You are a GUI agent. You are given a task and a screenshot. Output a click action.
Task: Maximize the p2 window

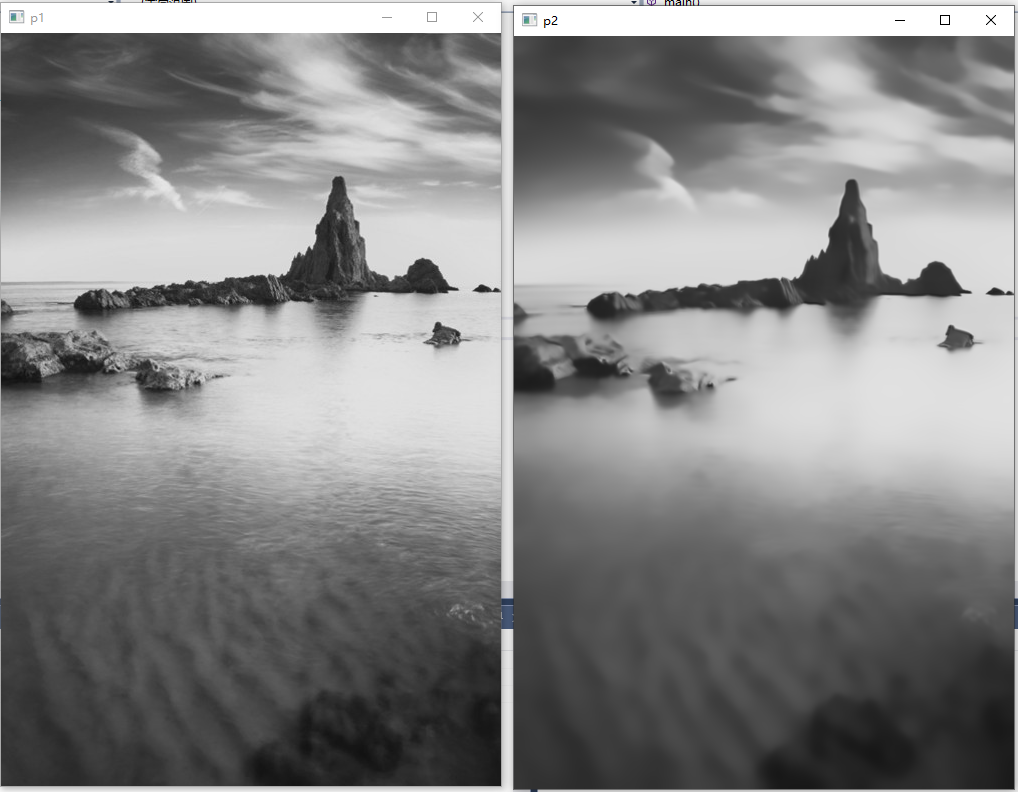[x=945, y=20]
